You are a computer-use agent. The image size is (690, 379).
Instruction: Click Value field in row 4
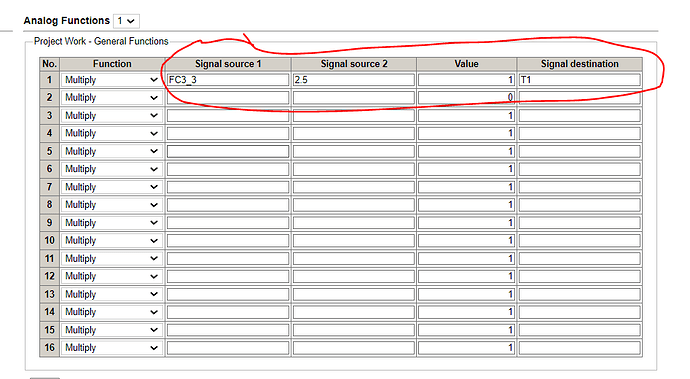(x=466, y=133)
